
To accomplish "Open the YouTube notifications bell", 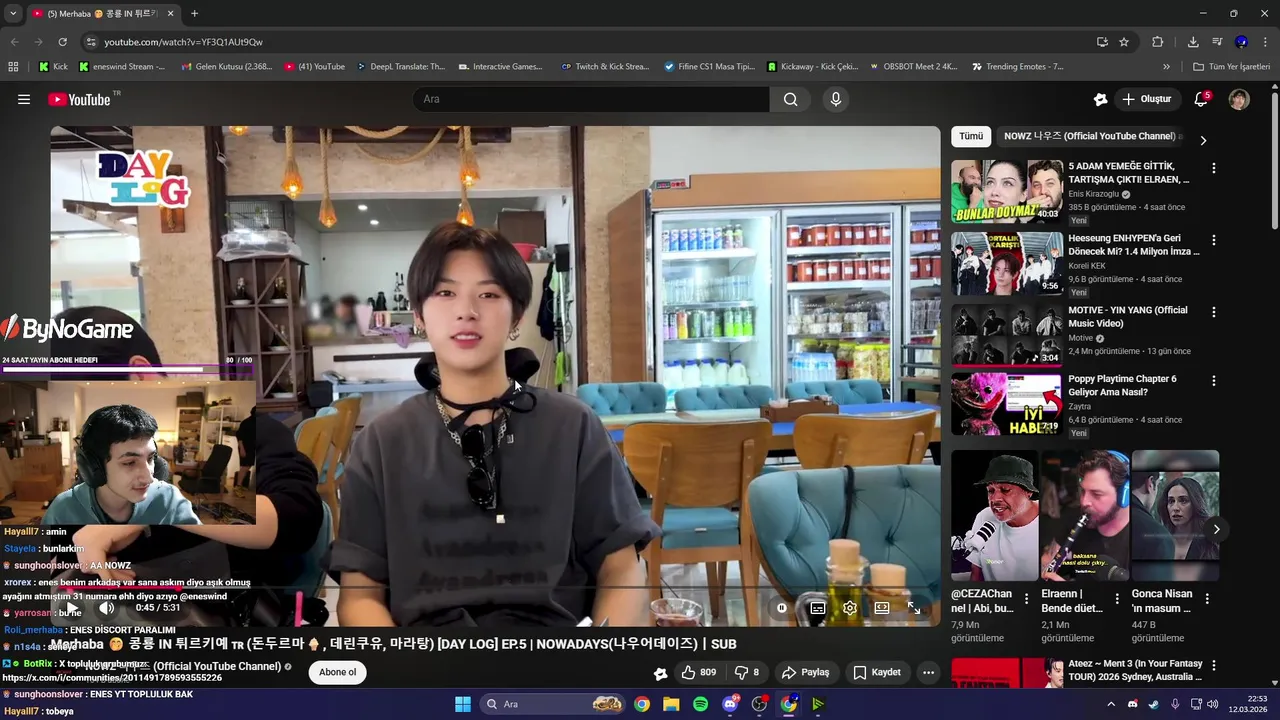I will (x=1201, y=99).
